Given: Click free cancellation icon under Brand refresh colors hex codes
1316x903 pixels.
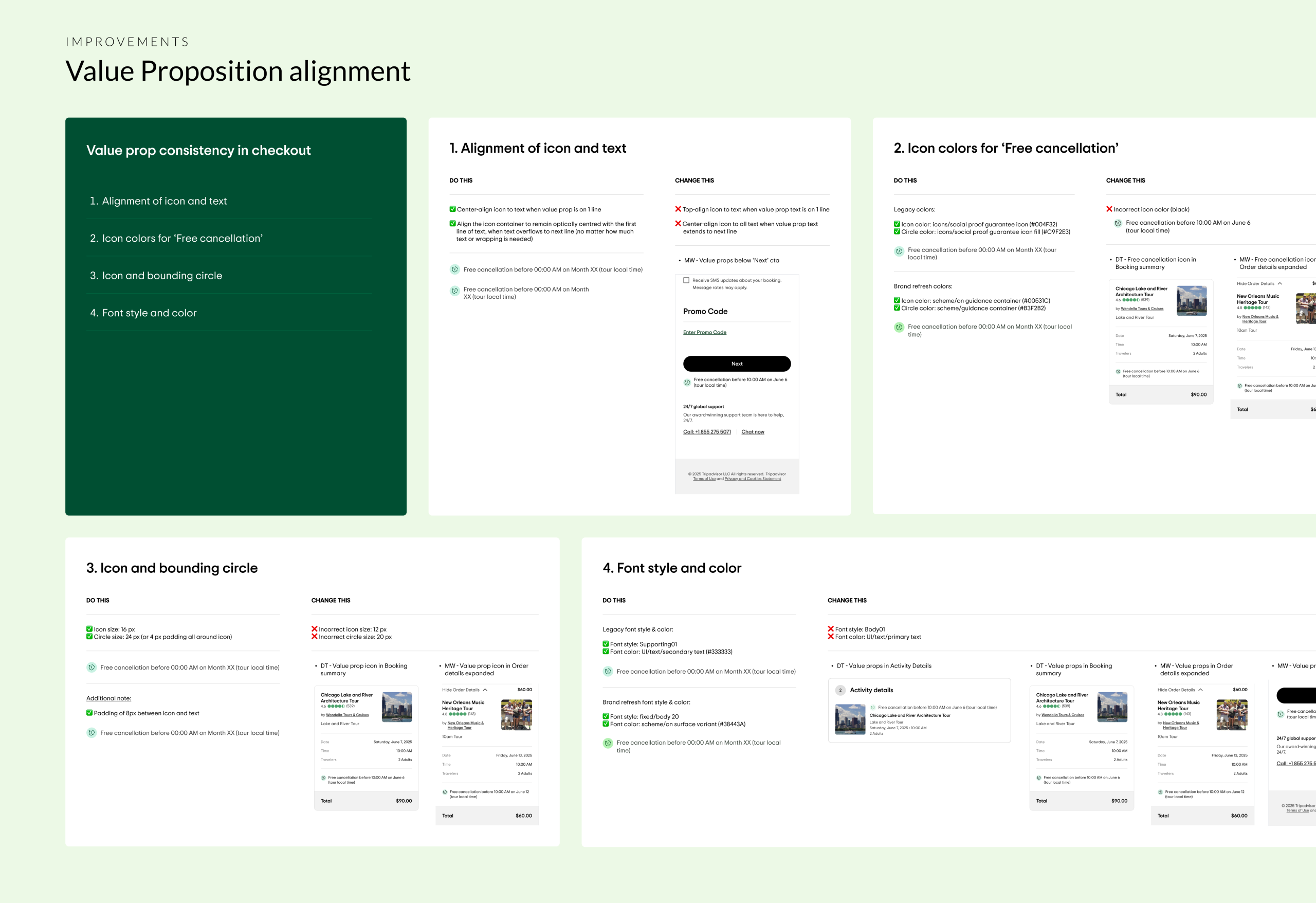Looking at the screenshot, I should pyautogui.click(x=899, y=328).
